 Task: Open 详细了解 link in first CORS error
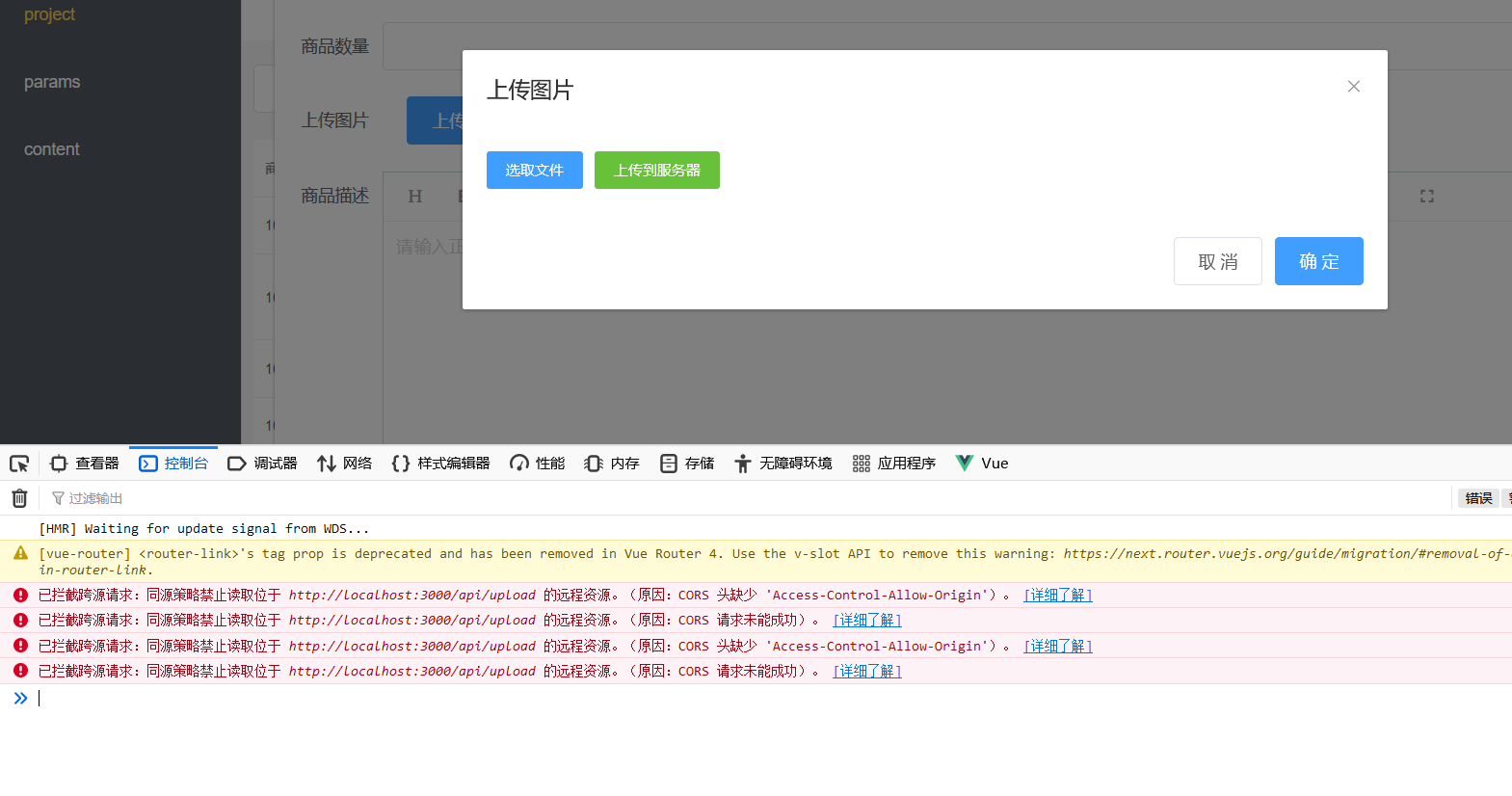click(x=1057, y=596)
